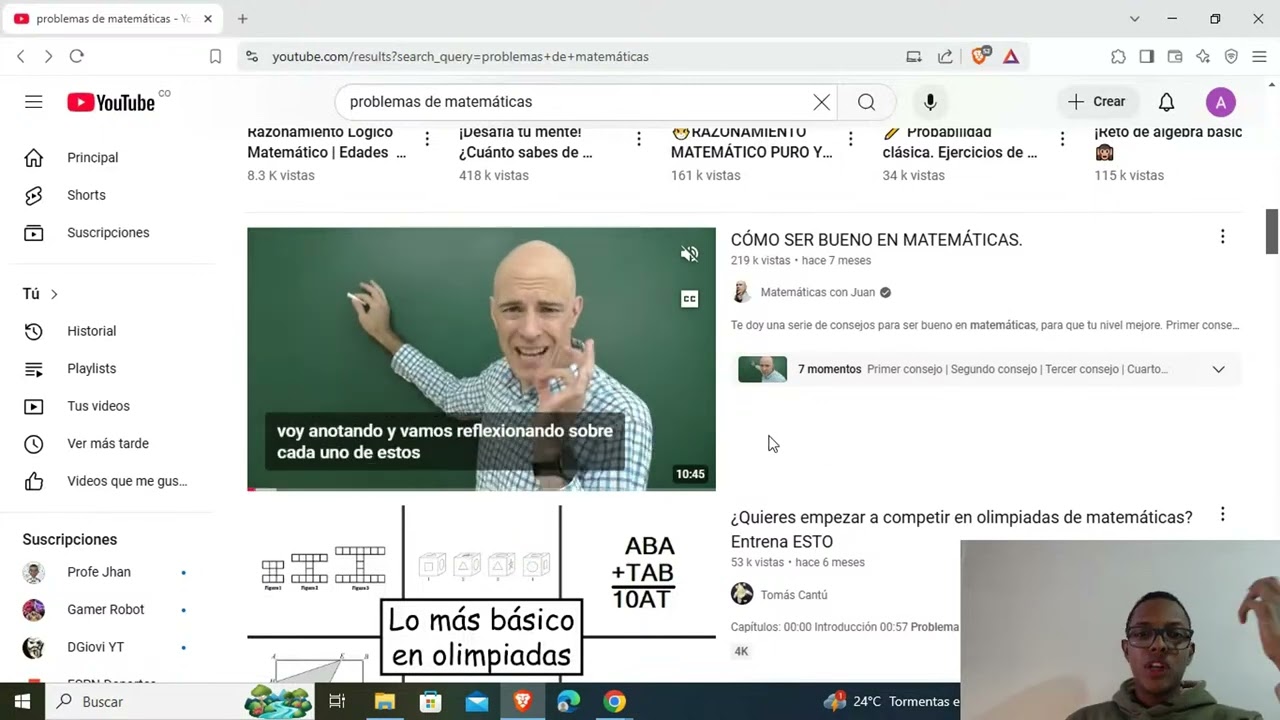Open Gamer Robot subscription channel
The height and width of the screenshot is (720, 1280).
[x=107, y=610]
